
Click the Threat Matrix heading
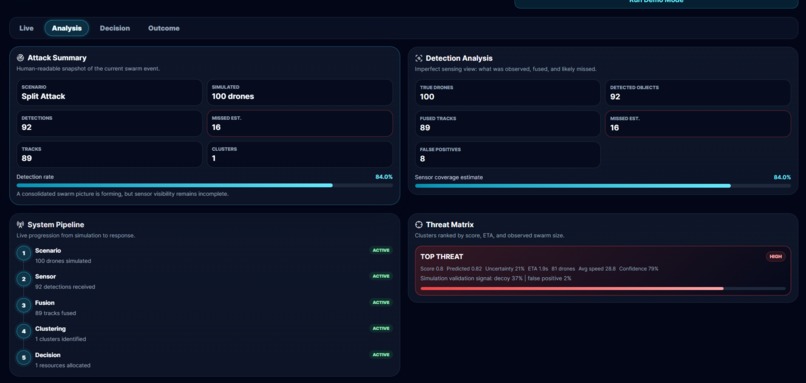(450, 225)
